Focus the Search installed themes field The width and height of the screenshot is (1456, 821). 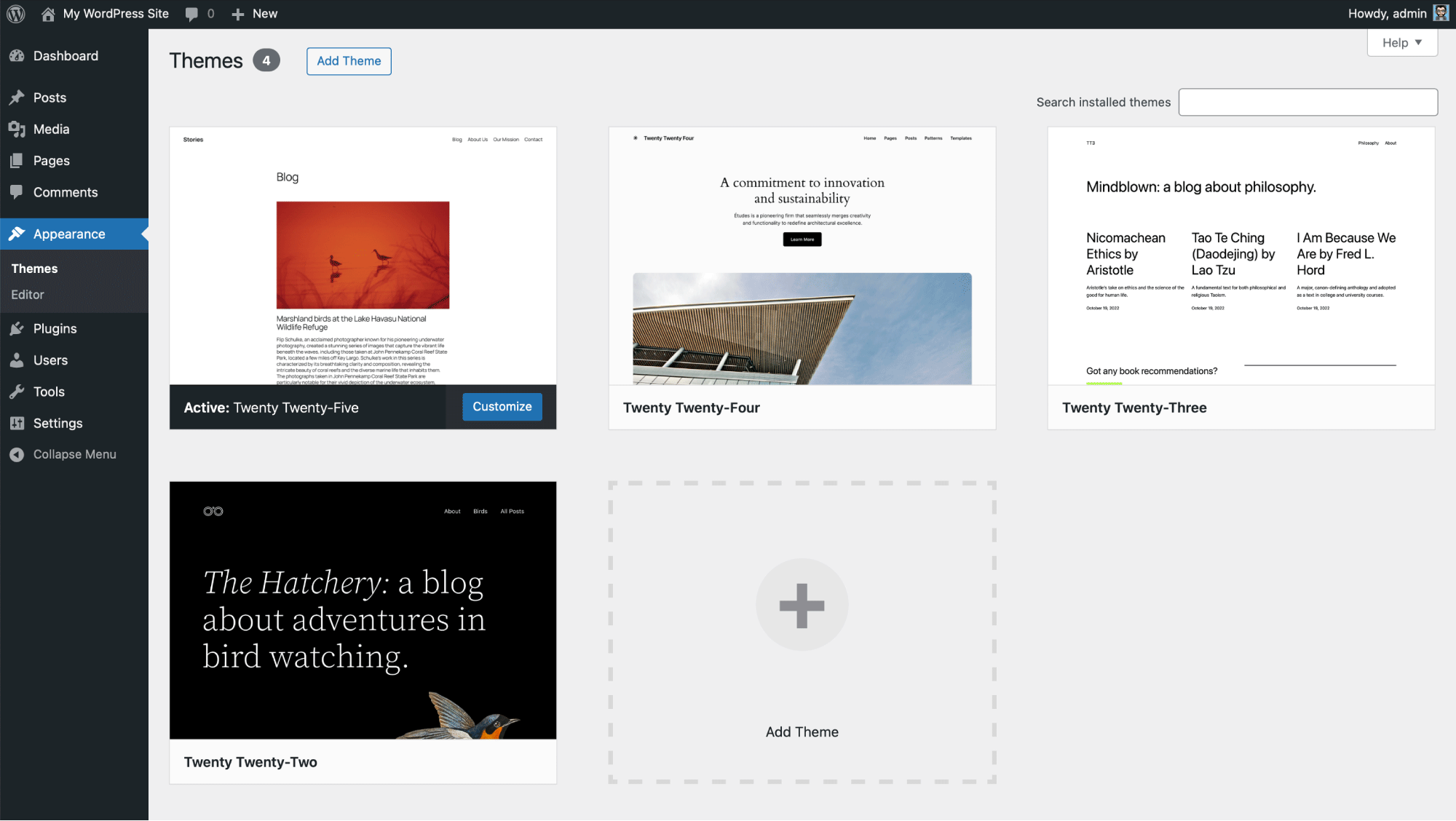pyautogui.click(x=1307, y=103)
